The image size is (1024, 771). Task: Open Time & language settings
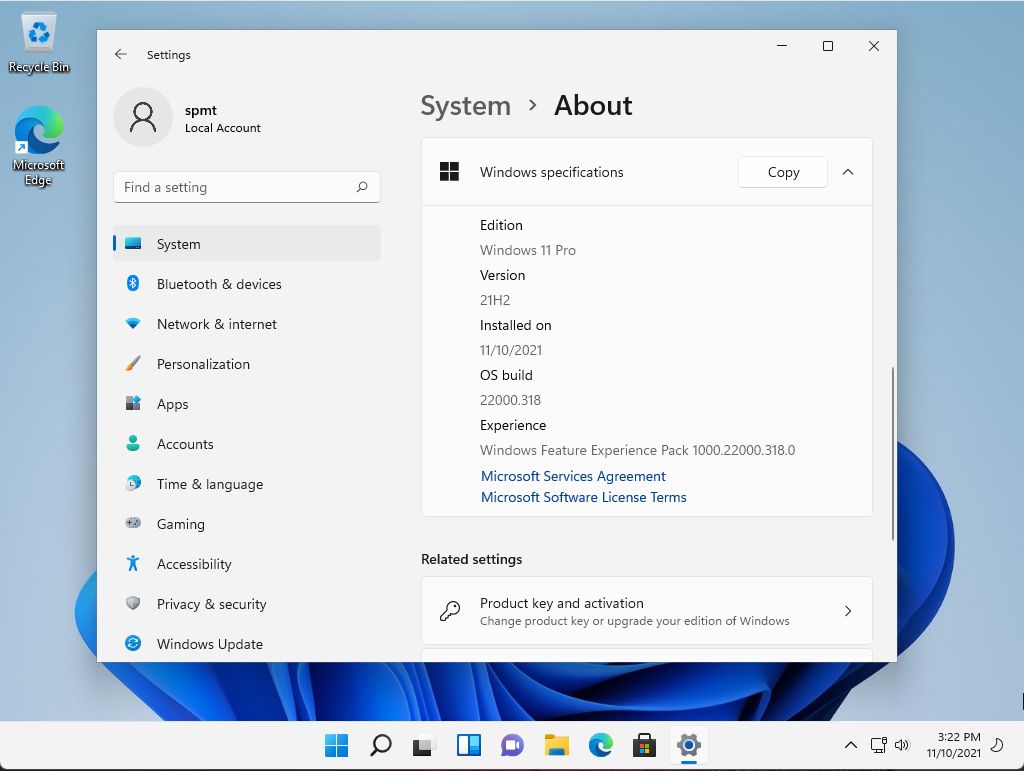247,484
